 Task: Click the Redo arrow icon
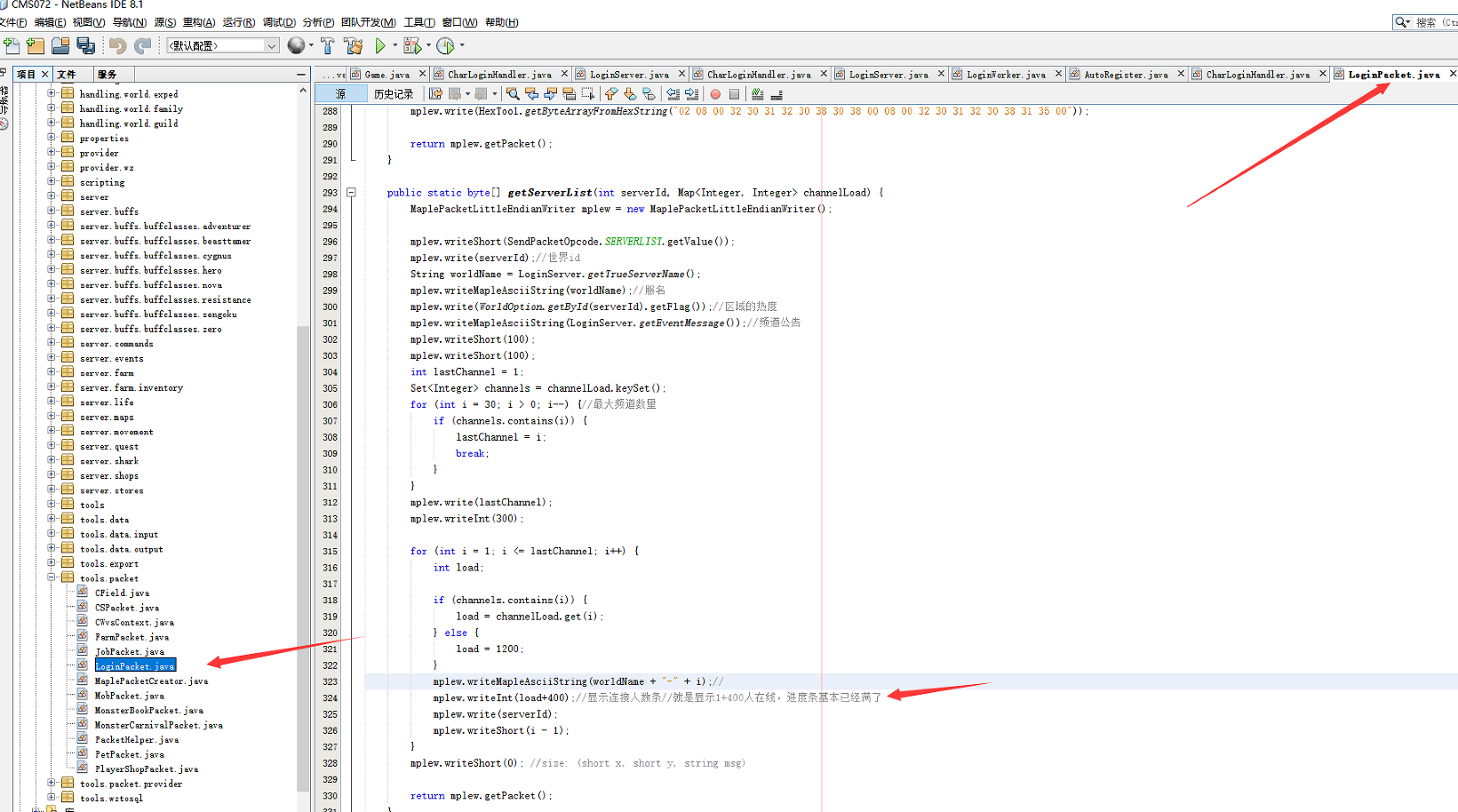click(142, 45)
